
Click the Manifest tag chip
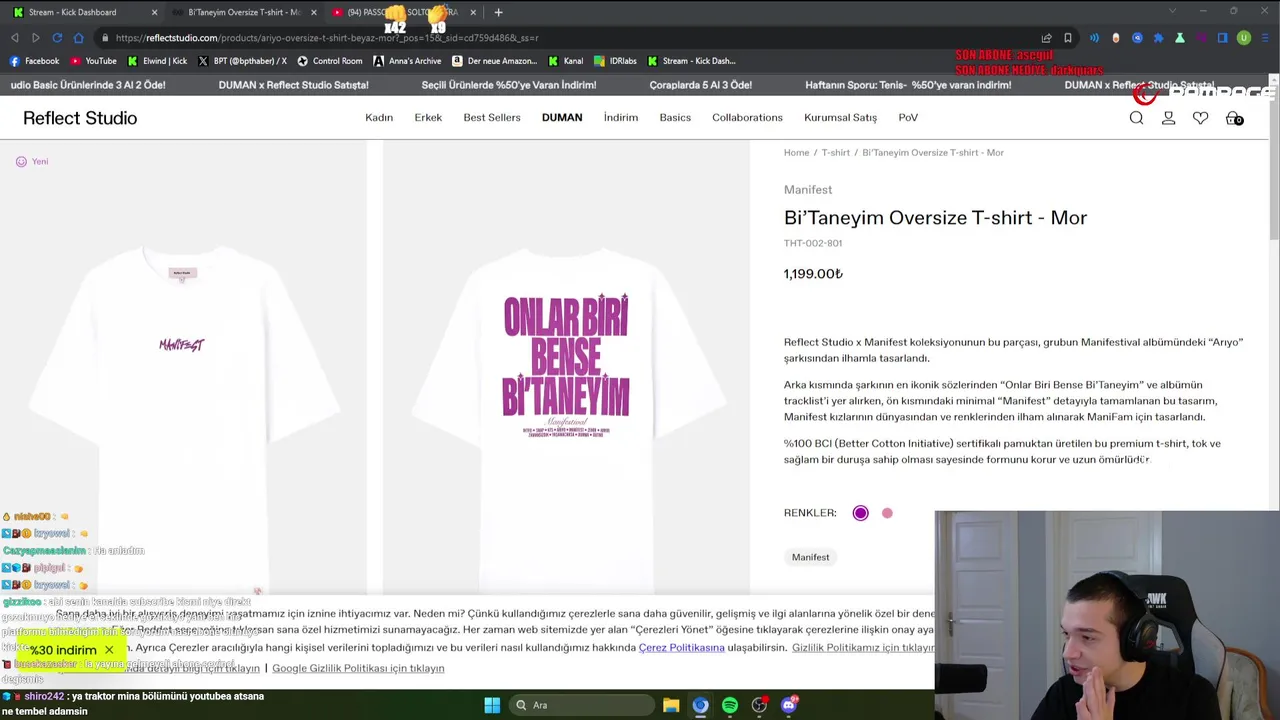810,557
